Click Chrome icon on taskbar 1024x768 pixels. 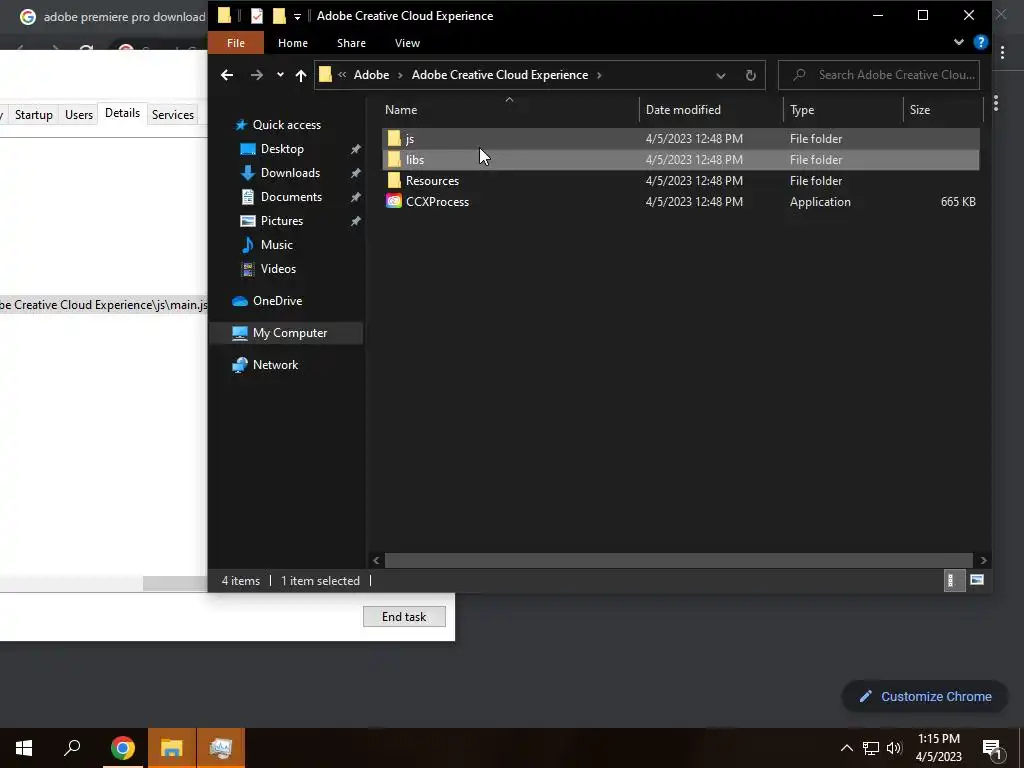click(x=122, y=748)
